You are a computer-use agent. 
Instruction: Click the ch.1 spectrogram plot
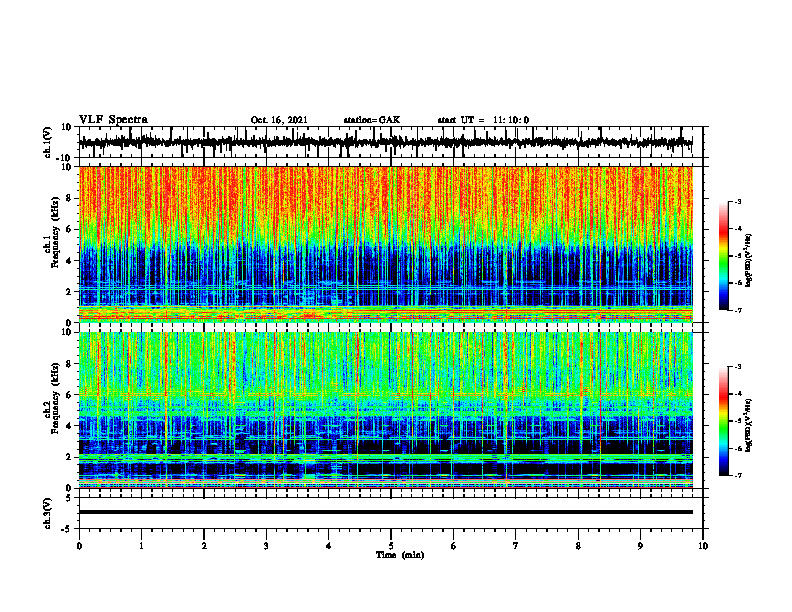click(x=386, y=244)
